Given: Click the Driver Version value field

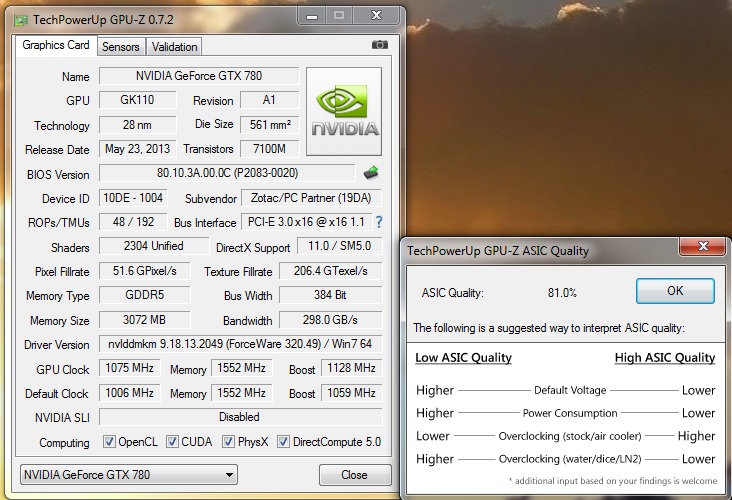Looking at the screenshot, I should pyautogui.click(x=240, y=344).
